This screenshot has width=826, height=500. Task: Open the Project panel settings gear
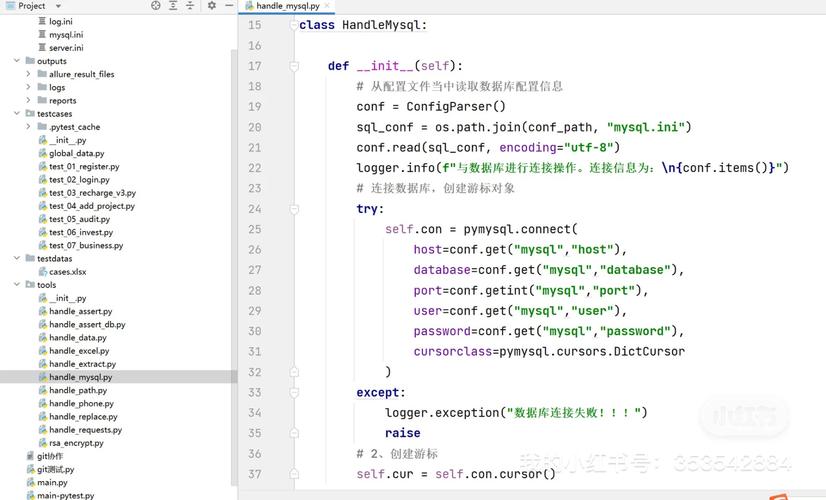(212, 5)
